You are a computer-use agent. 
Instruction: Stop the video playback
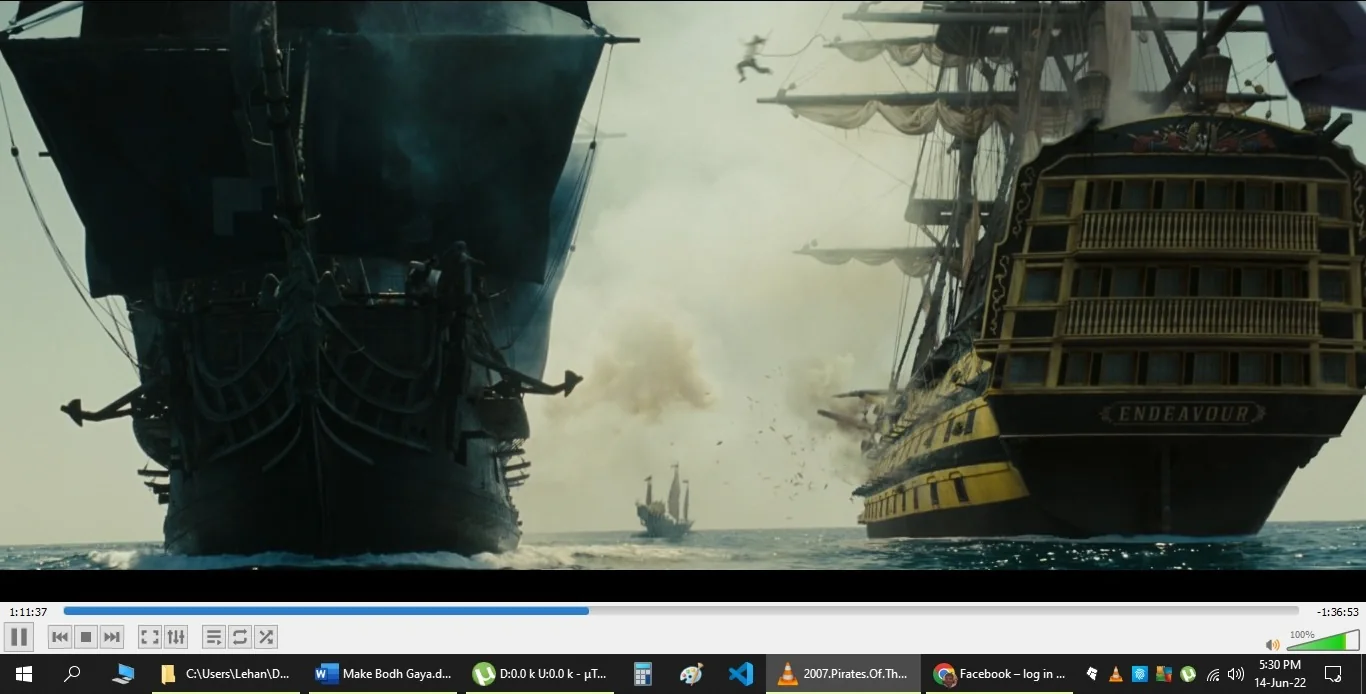(86, 637)
